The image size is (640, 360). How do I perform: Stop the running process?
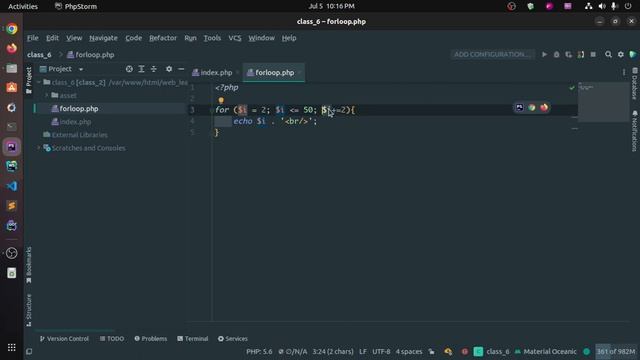(x=593, y=54)
